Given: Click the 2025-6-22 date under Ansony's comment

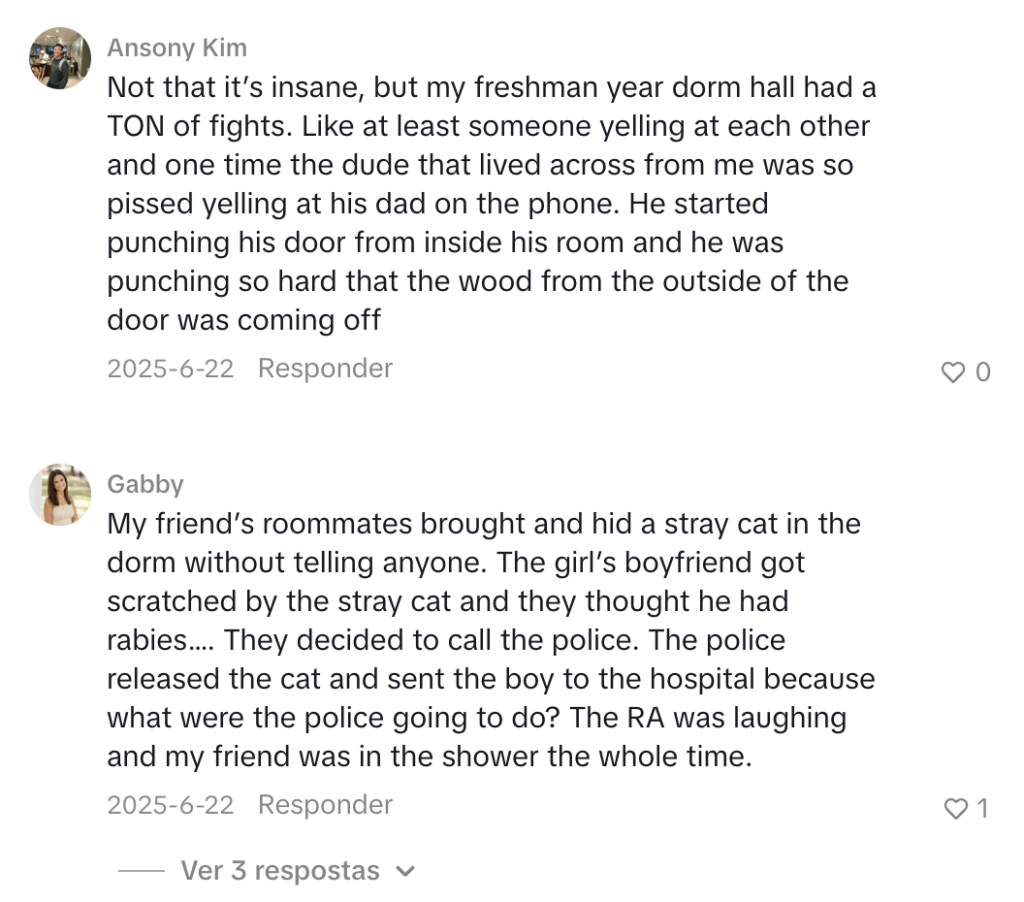Looking at the screenshot, I should pos(170,368).
